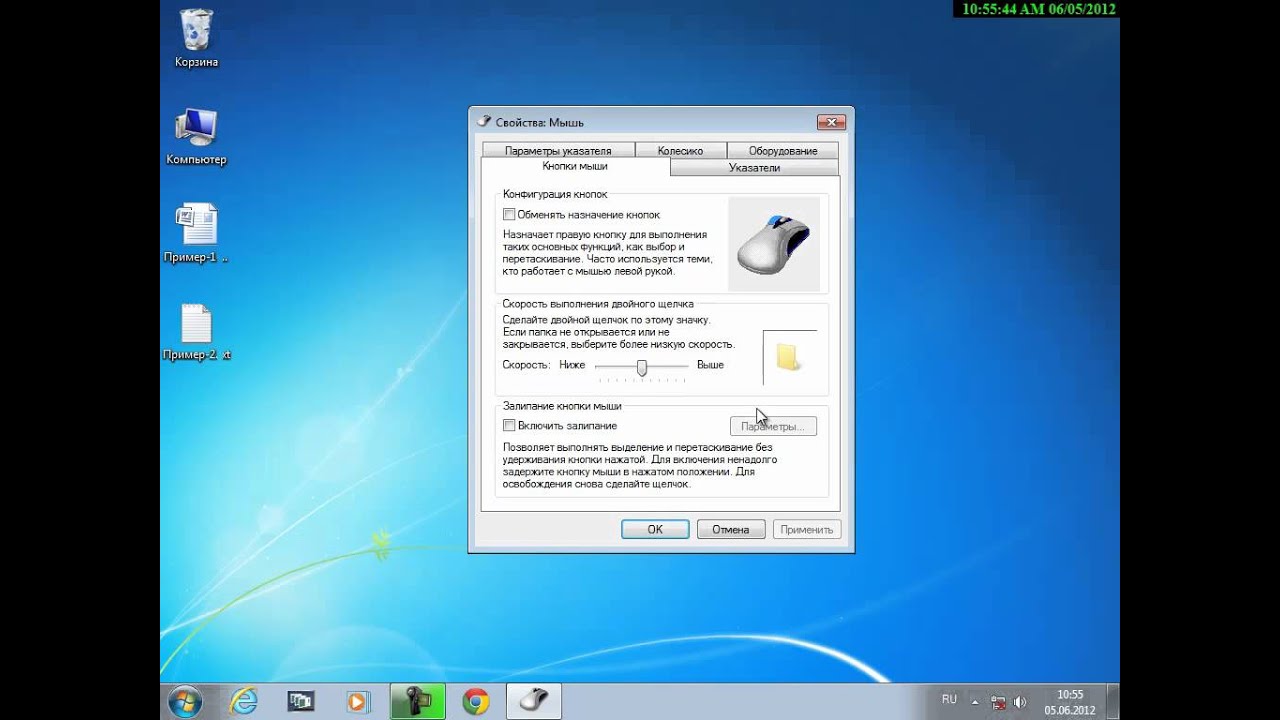Select the Кнопки мыши tab

[x=575, y=166]
